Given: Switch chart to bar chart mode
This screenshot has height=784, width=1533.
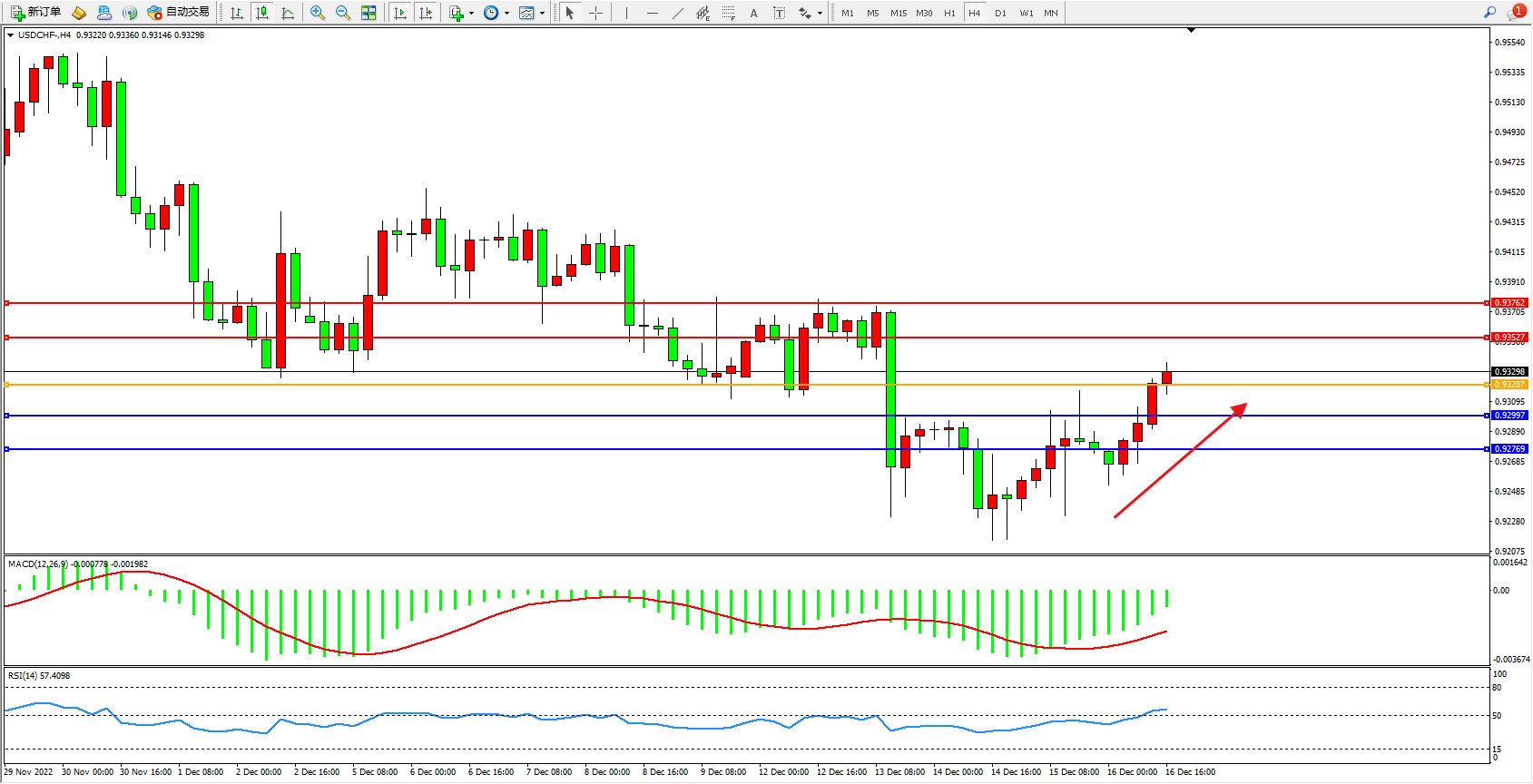Looking at the screenshot, I should (x=237, y=13).
